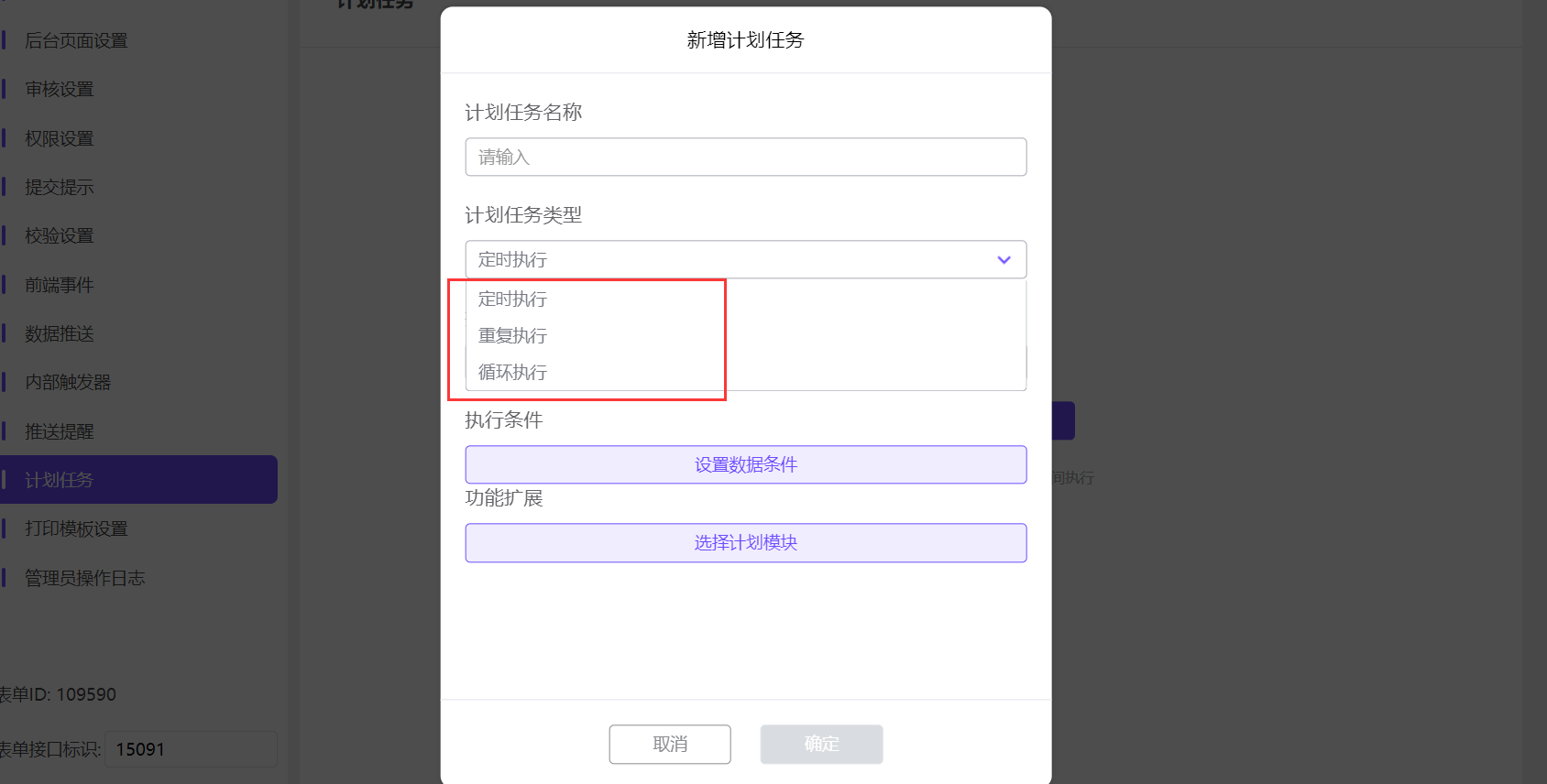Select 提交提示 sidebar entry
The height and width of the screenshot is (784, 1547).
click(60, 188)
